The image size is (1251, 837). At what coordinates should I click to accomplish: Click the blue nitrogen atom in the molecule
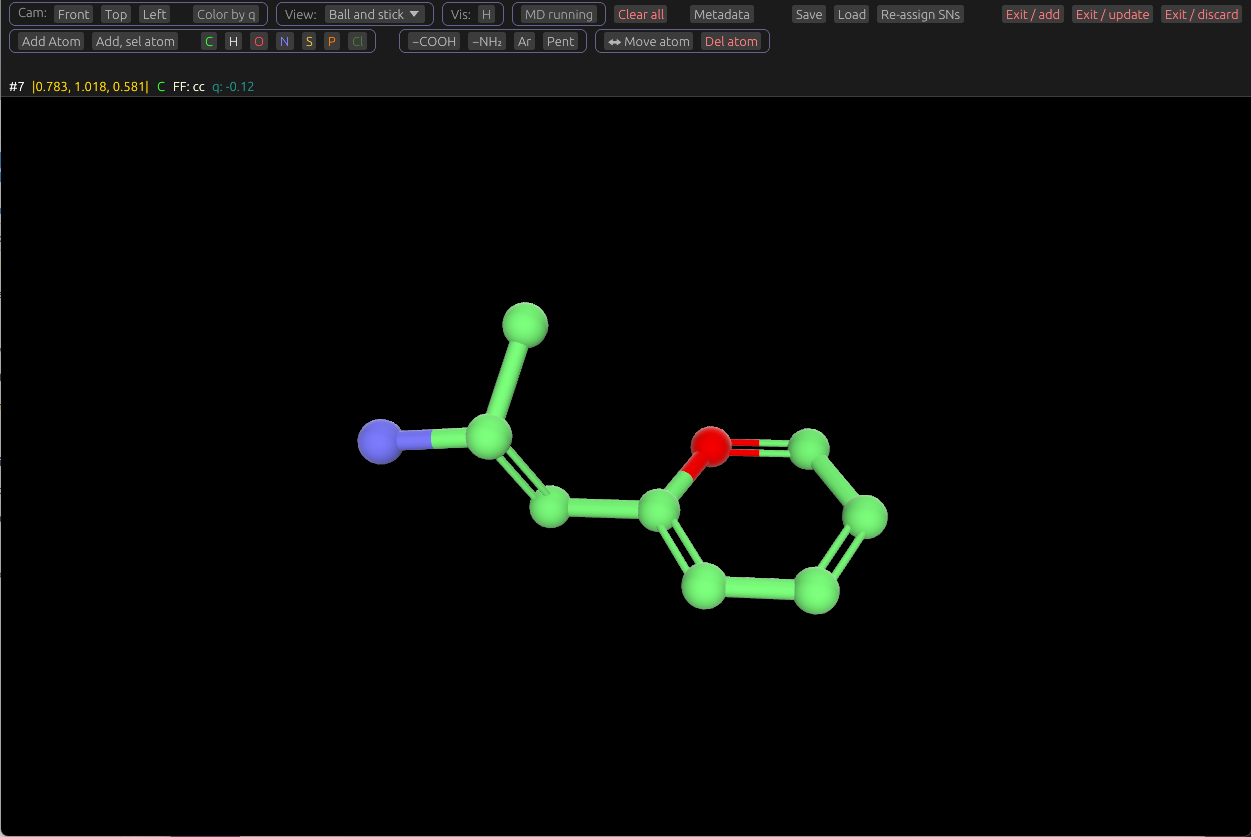click(x=380, y=441)
